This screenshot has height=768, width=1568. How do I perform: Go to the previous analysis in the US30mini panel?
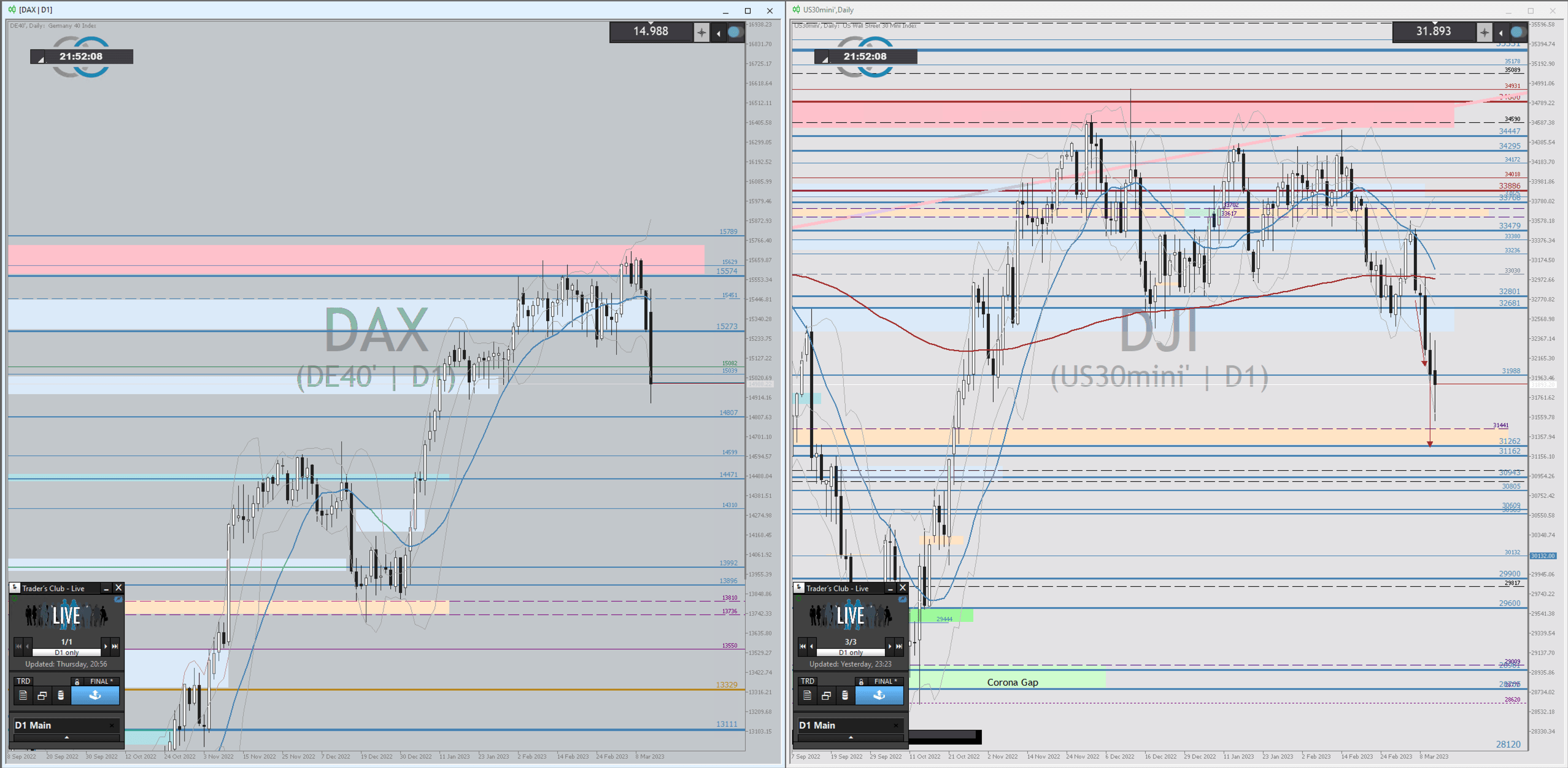coord(811,646)
